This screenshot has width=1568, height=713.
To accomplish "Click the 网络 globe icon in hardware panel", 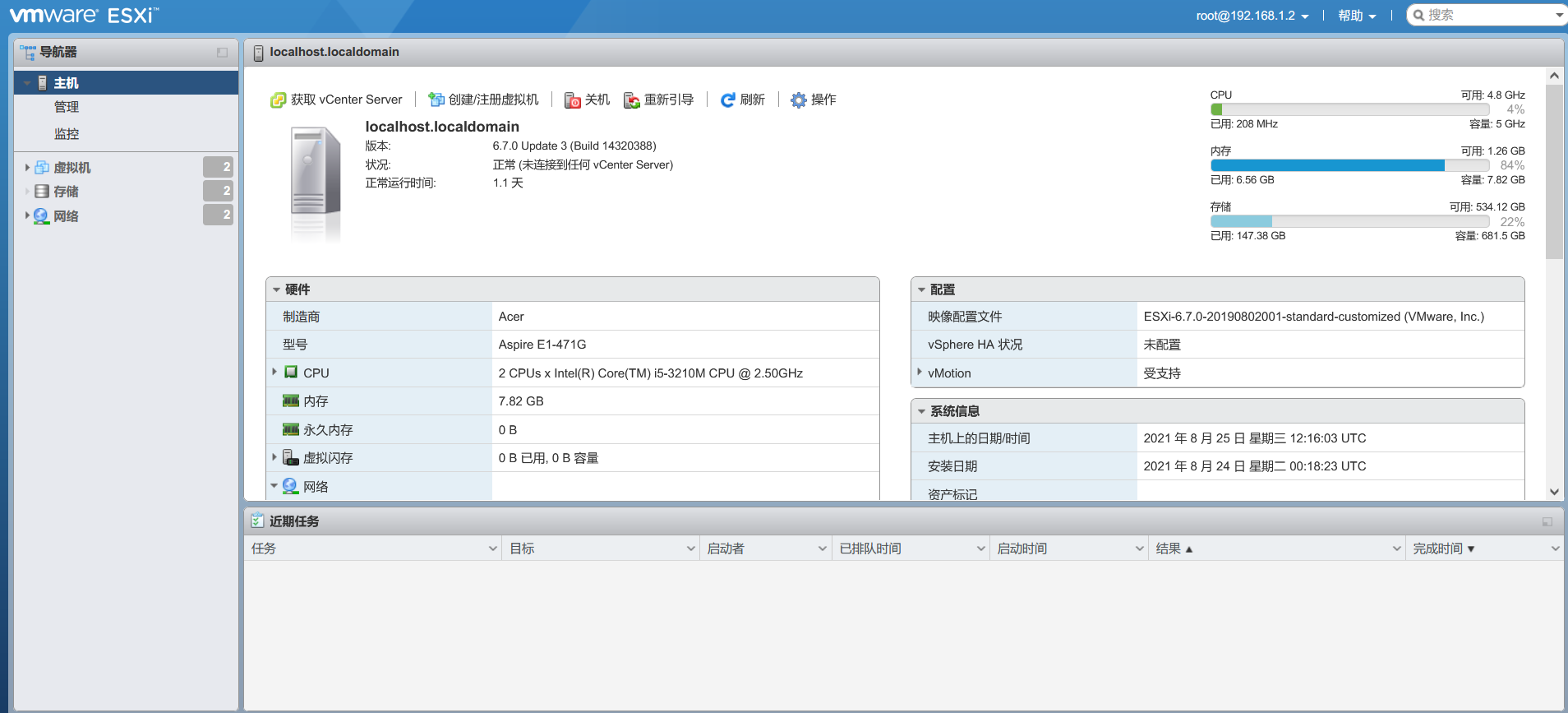I will [290, 486].
